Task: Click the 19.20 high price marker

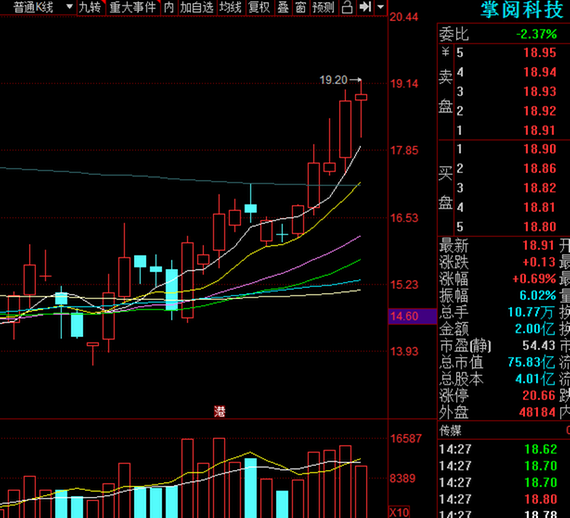Action: 333,80
